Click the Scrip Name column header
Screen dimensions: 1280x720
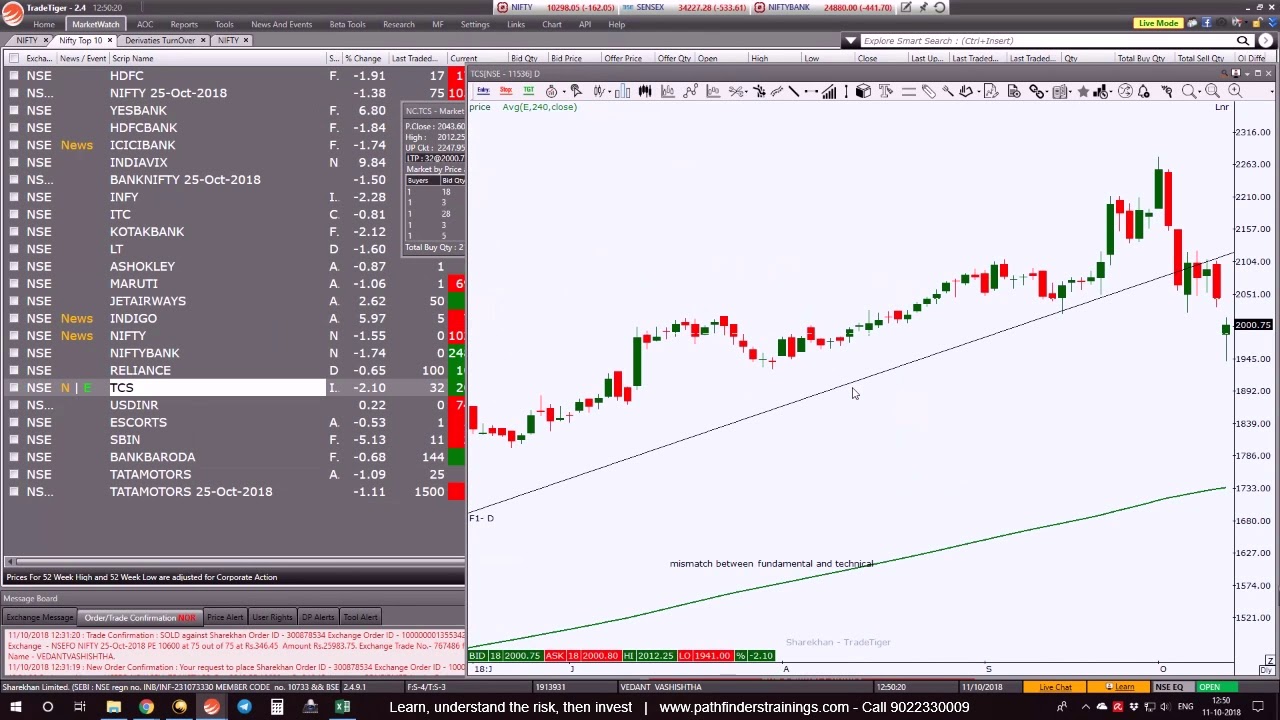(x=133, y=58)
